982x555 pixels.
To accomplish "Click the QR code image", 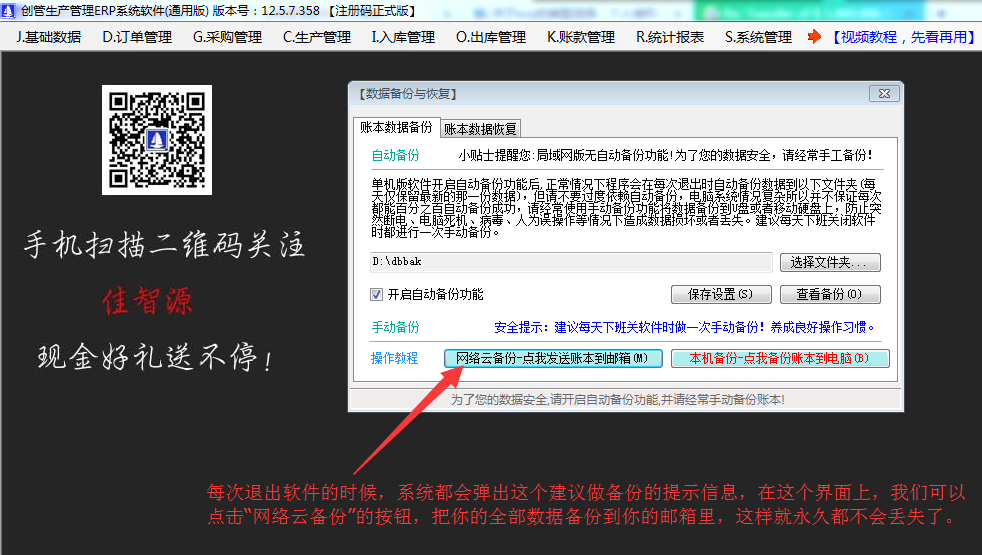I will [x=157, y=139].
